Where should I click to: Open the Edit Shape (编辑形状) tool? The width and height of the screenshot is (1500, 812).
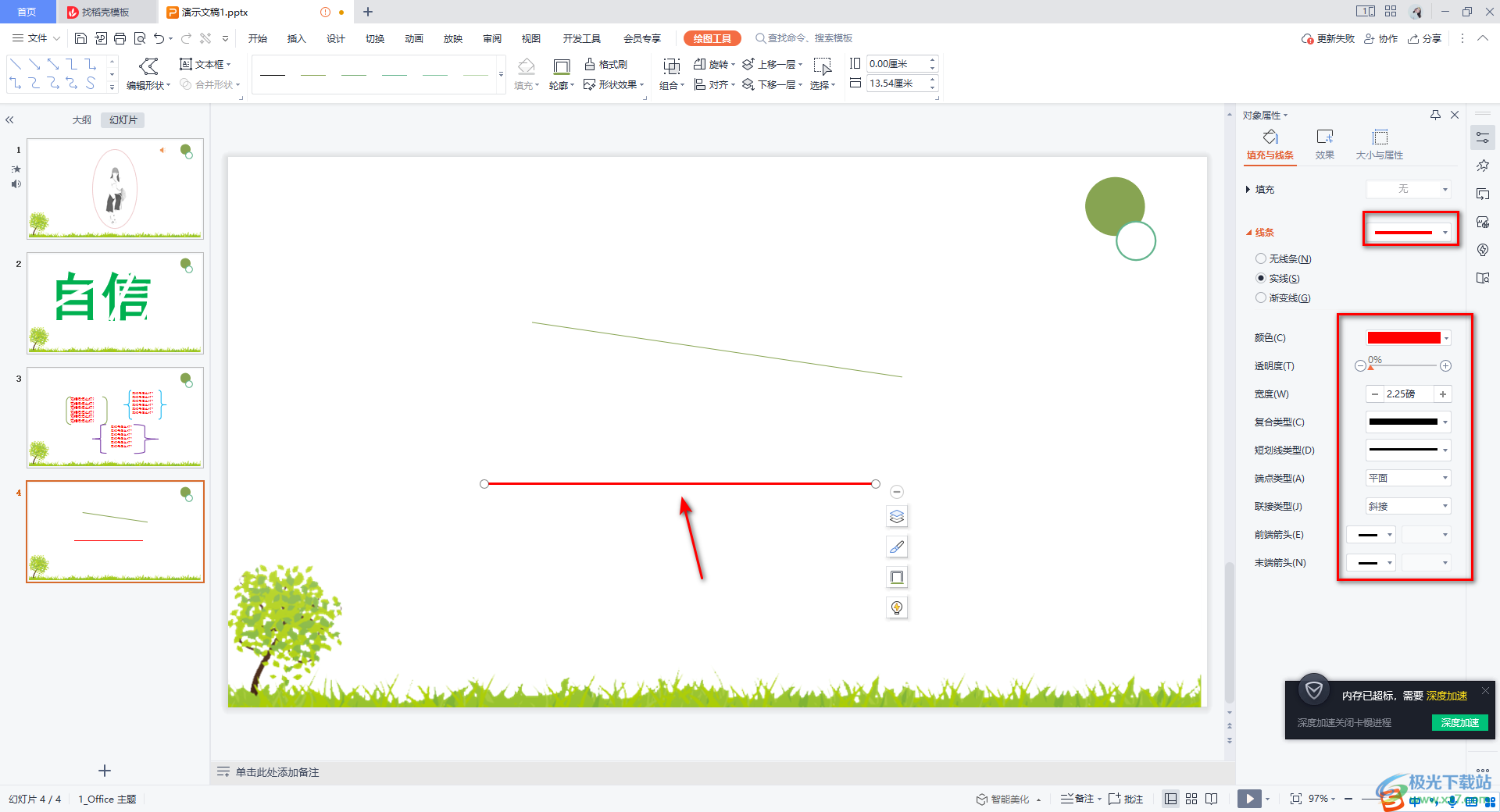[x=148, y=74]
